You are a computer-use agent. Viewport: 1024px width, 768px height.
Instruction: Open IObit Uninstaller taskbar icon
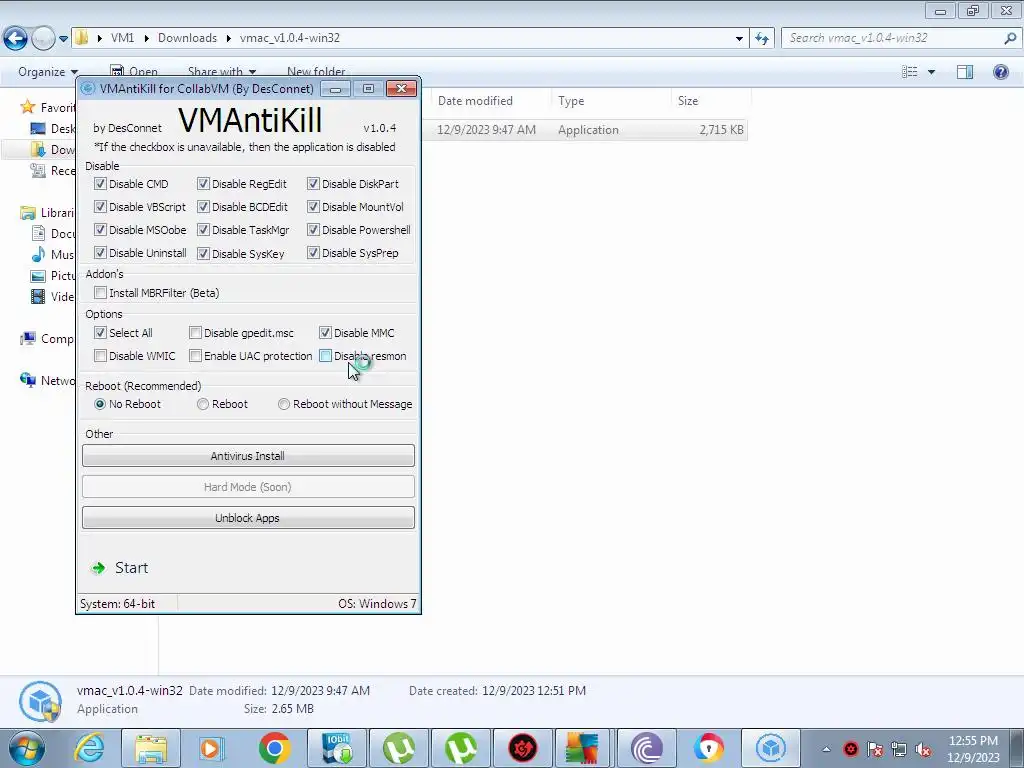coord(337,748)
